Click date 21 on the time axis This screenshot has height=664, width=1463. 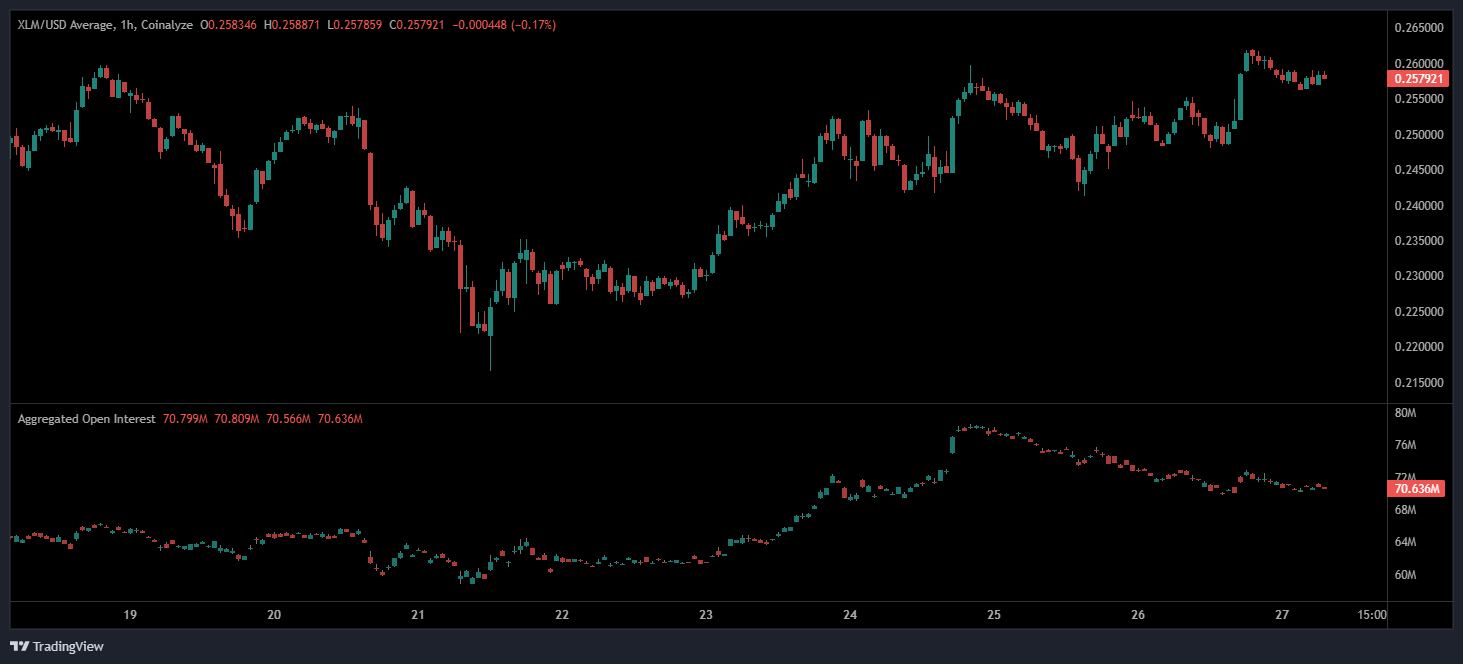418,615
